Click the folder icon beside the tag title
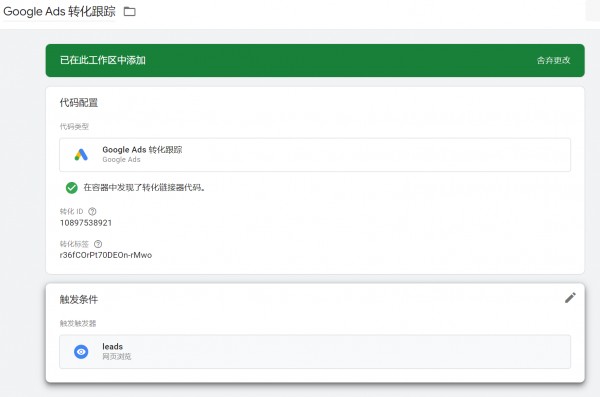This screenshot has width=600, height=397. click(130, 12)
